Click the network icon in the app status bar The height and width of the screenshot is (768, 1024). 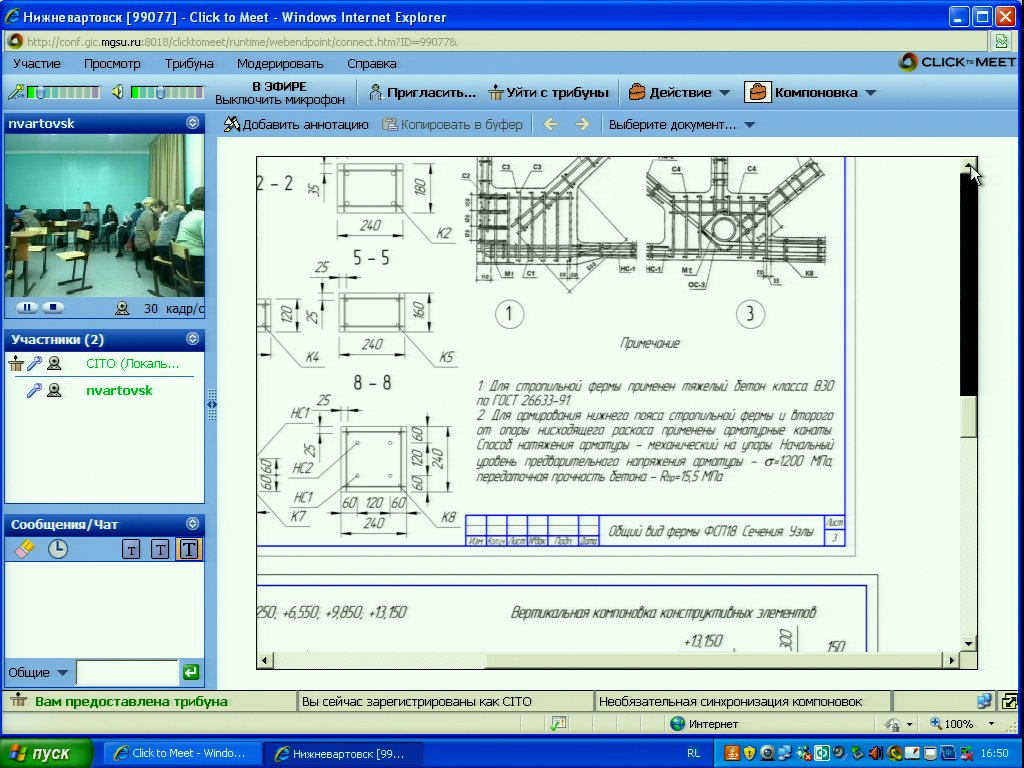pos(984,701)
